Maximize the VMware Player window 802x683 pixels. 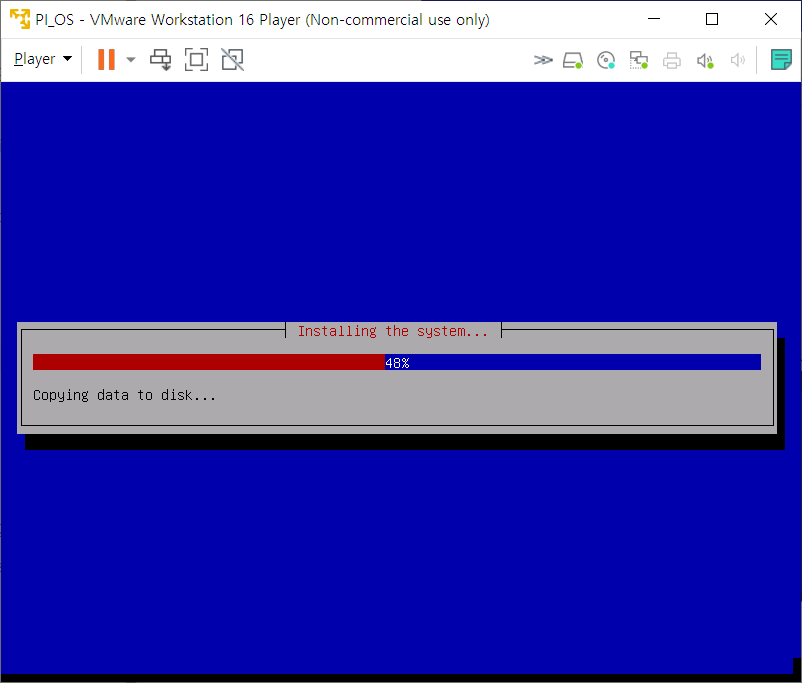(x=712, y=19)
